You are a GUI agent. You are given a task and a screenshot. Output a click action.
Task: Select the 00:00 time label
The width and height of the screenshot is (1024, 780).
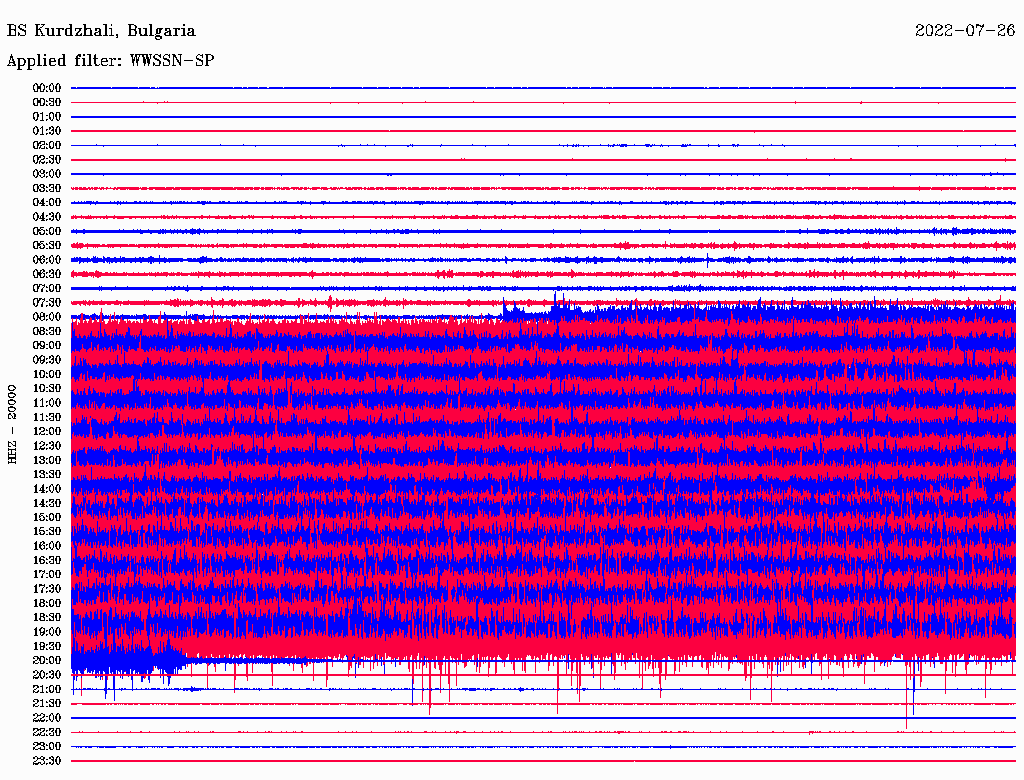(47, 88)
